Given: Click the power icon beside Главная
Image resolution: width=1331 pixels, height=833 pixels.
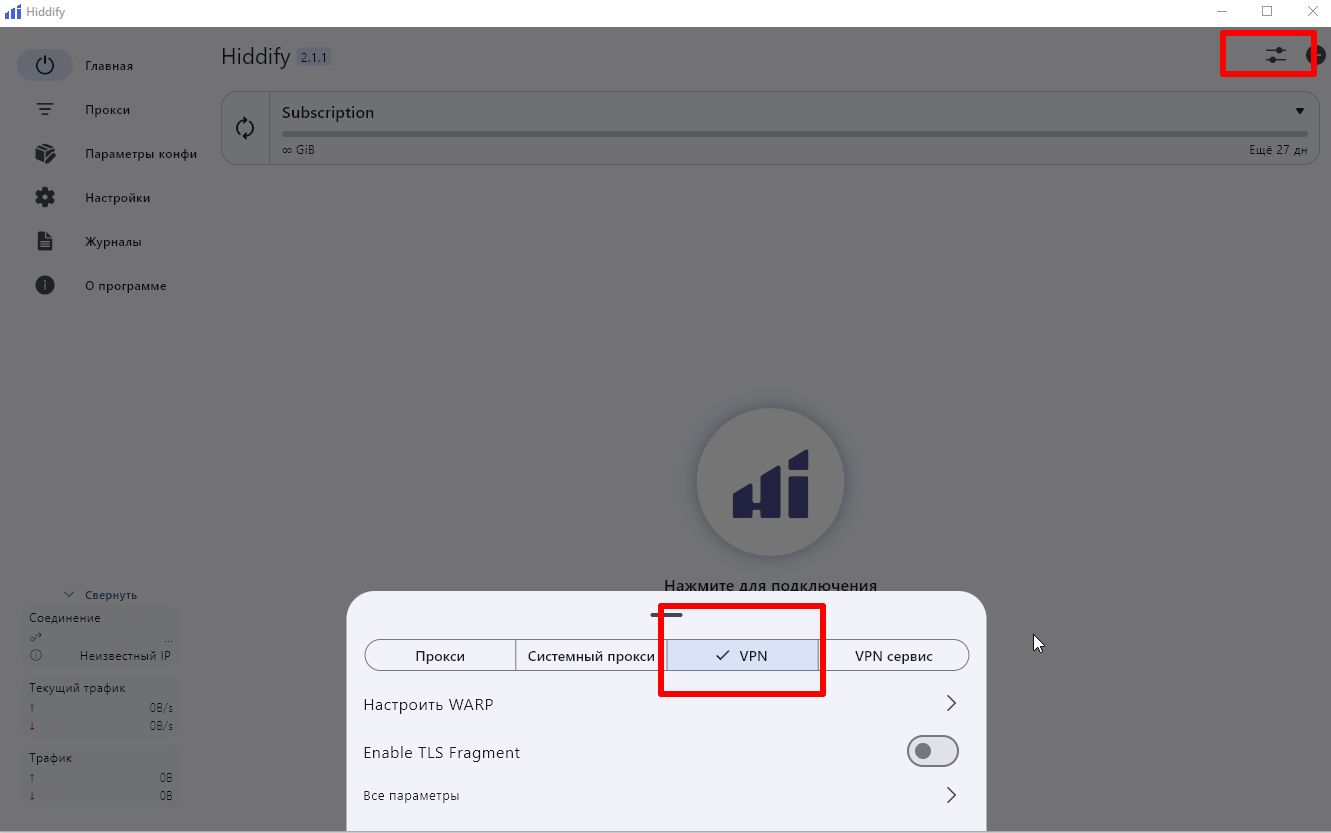Looking at the screenshot, I should click(x=45, y=66).
